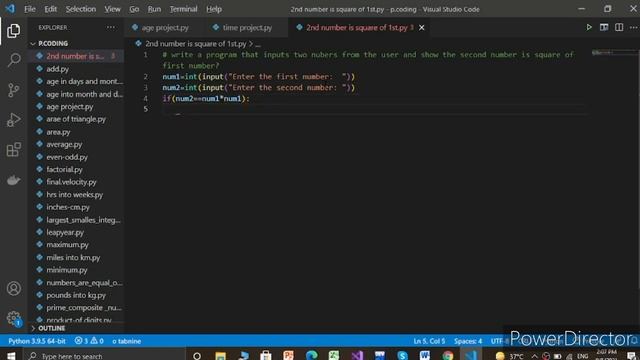Open Word from taskbar
The height and width of the screenshot is (360, 640).
coord(425,356)
